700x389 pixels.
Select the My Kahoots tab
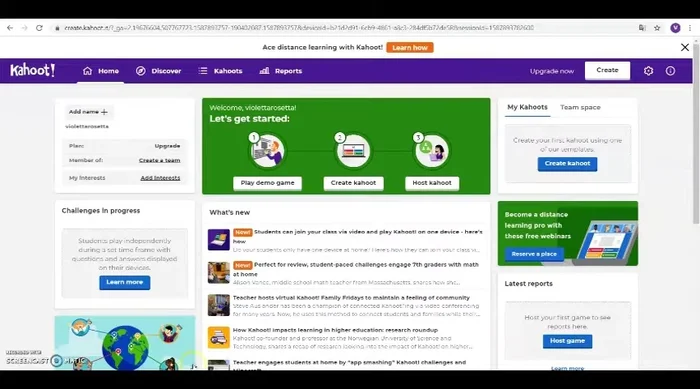[x=527, y=107]
